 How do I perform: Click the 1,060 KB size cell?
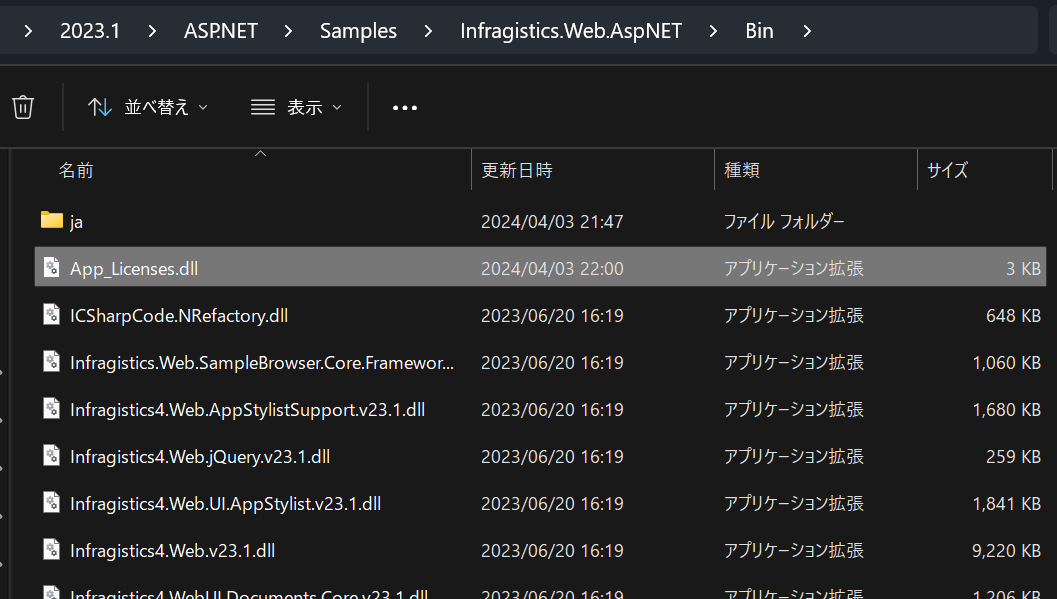pos(1006,363)
